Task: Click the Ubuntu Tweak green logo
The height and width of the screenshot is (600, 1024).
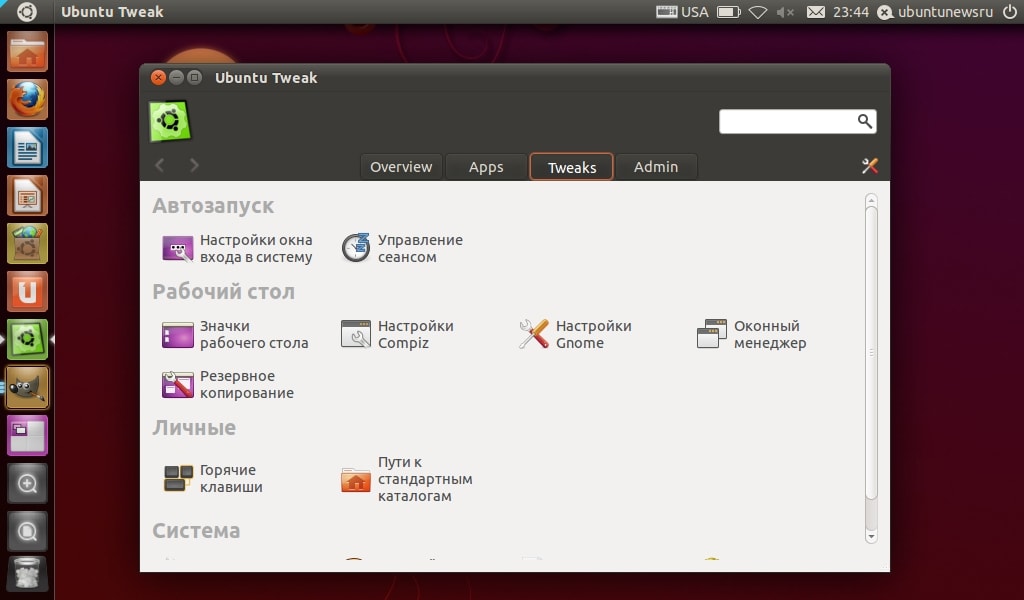Action: tap(170, 121)
